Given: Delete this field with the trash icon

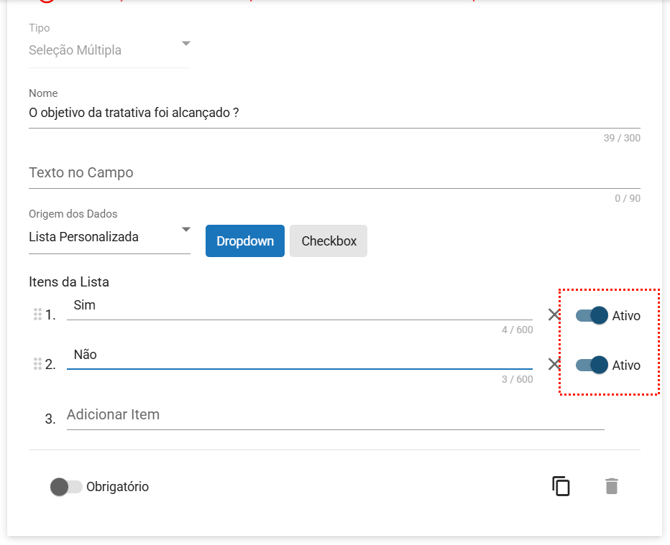Looking at the screenshot, I should pyautogui.click(x=612, y=486).
